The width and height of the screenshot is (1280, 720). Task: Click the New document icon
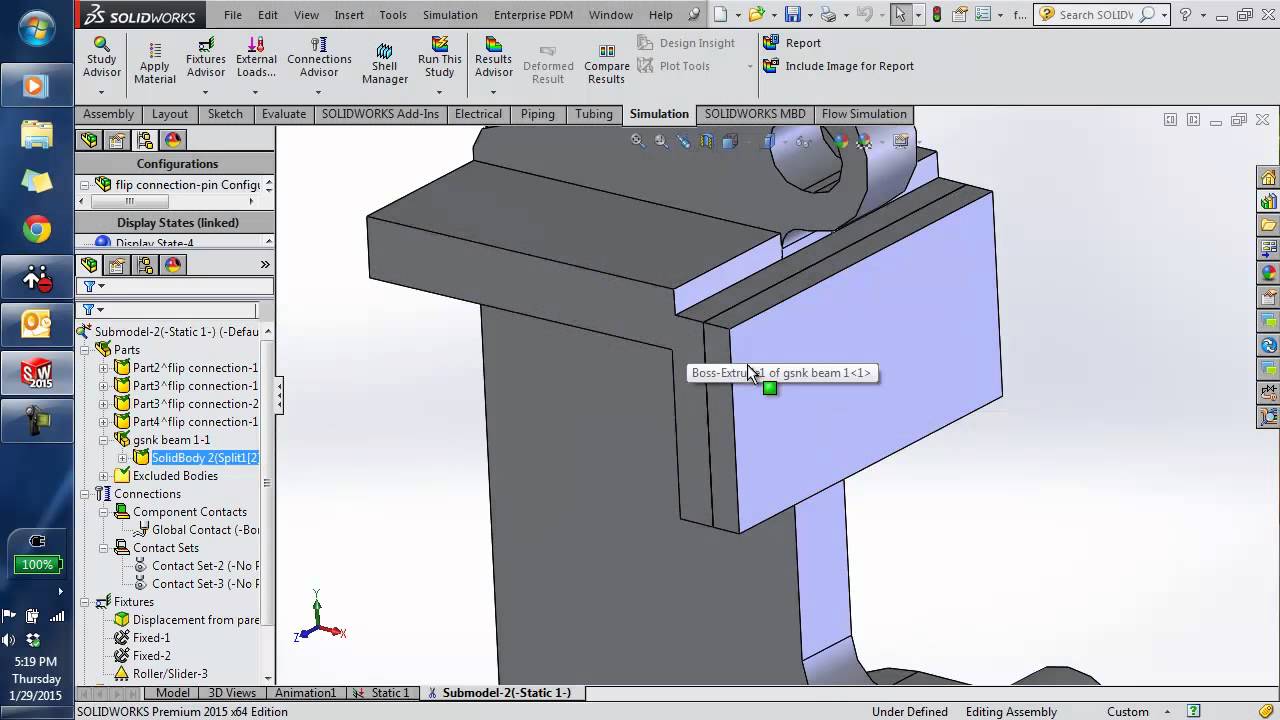720,14
